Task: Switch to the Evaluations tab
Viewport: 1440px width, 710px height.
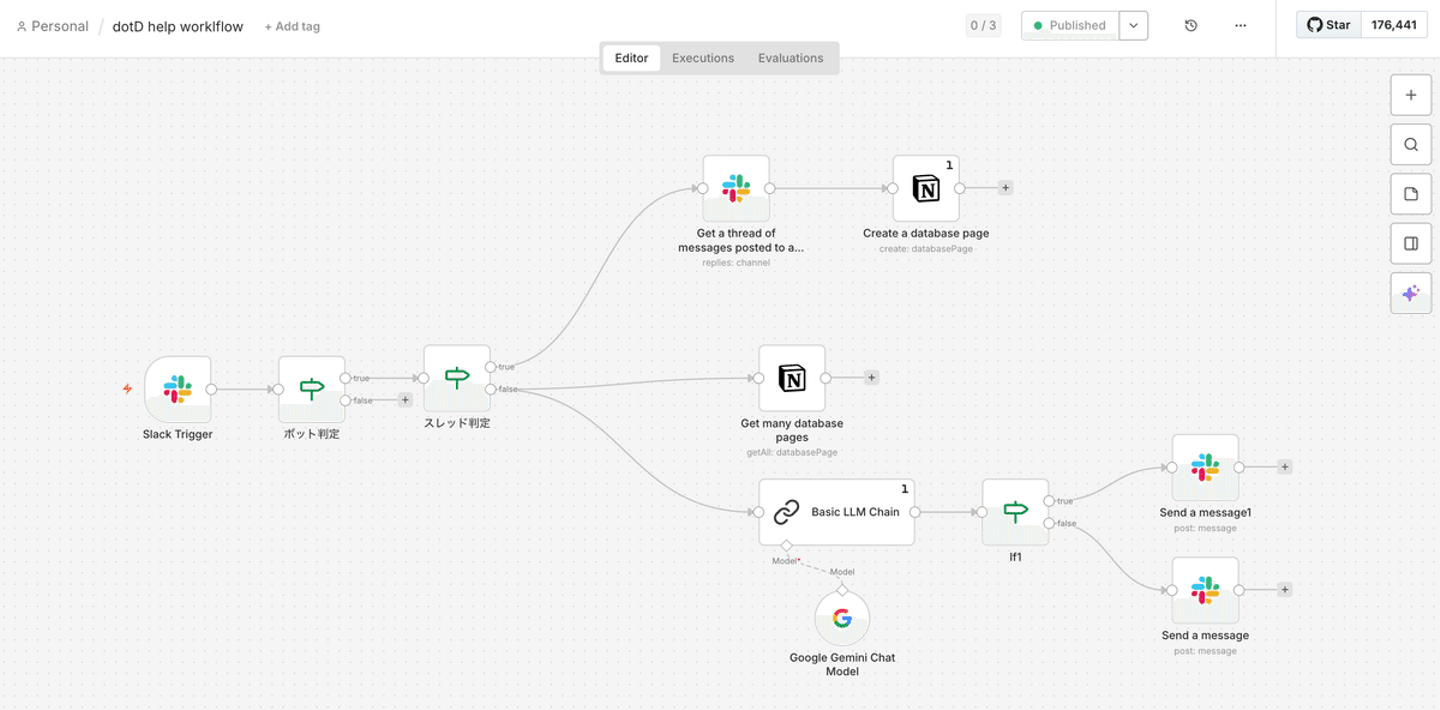Action: pos(791,58)
